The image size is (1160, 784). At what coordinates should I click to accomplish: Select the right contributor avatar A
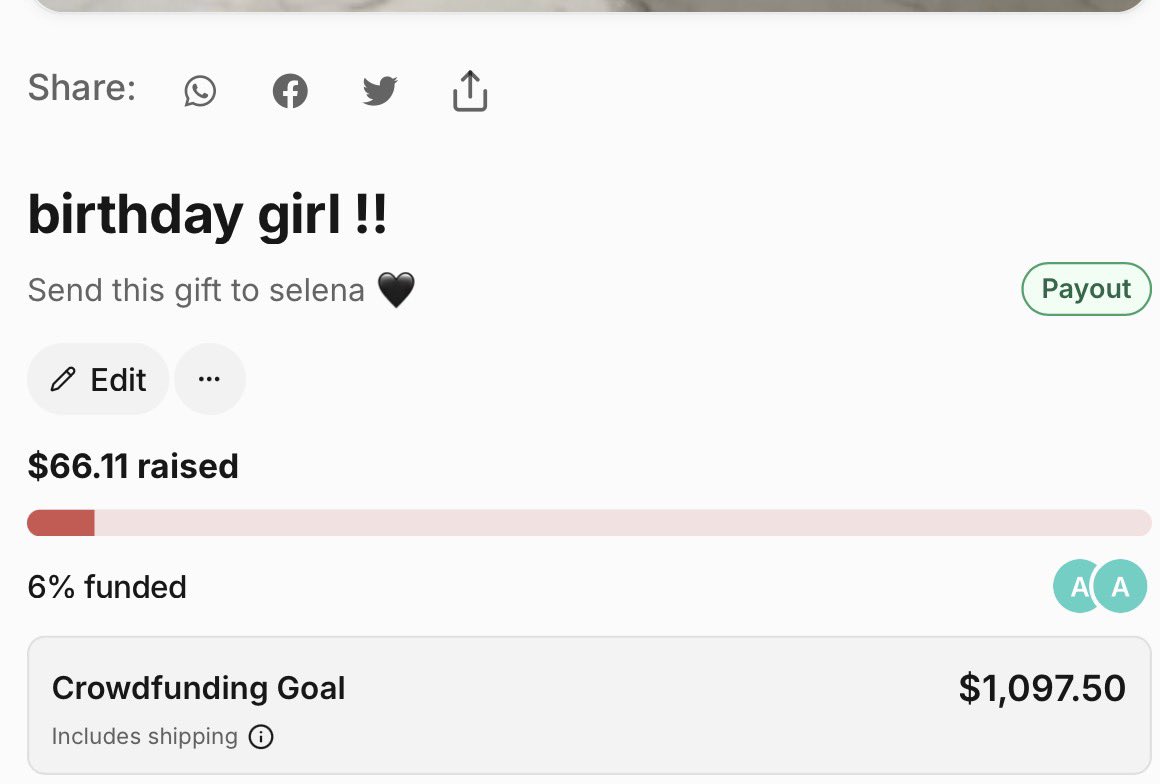[1120, 586]
